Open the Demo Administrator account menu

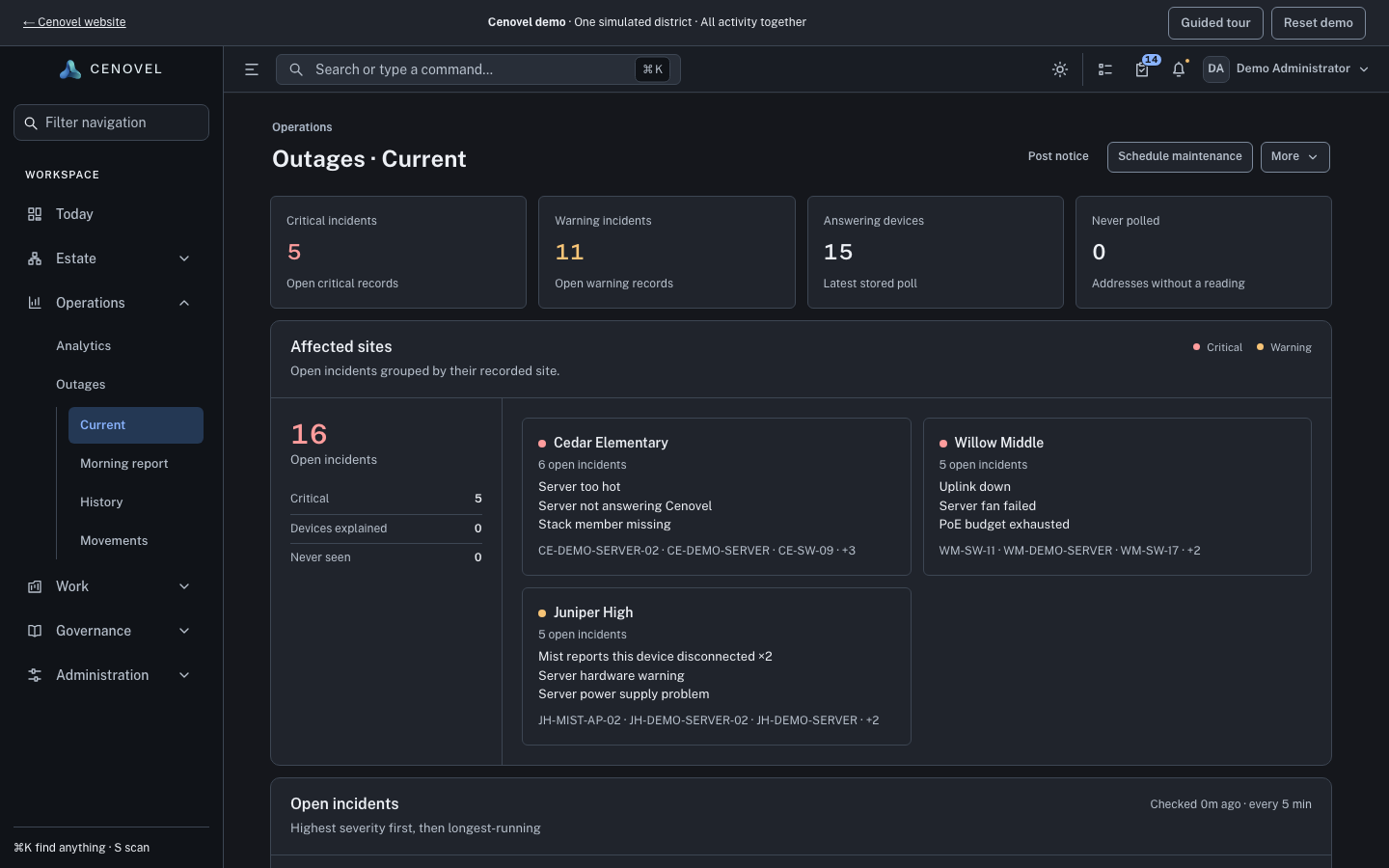tap(1287, 69)
